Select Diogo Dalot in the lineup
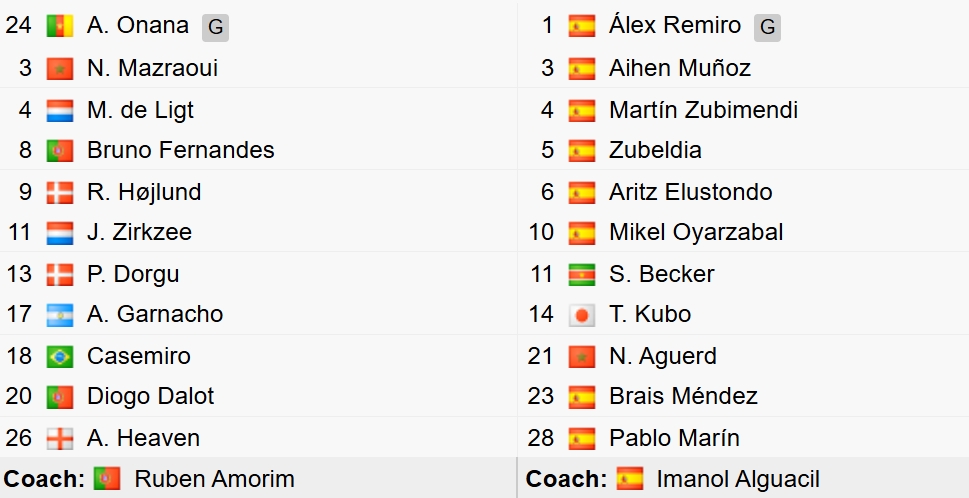The image size is (969, 498). [x=150, y=397]
